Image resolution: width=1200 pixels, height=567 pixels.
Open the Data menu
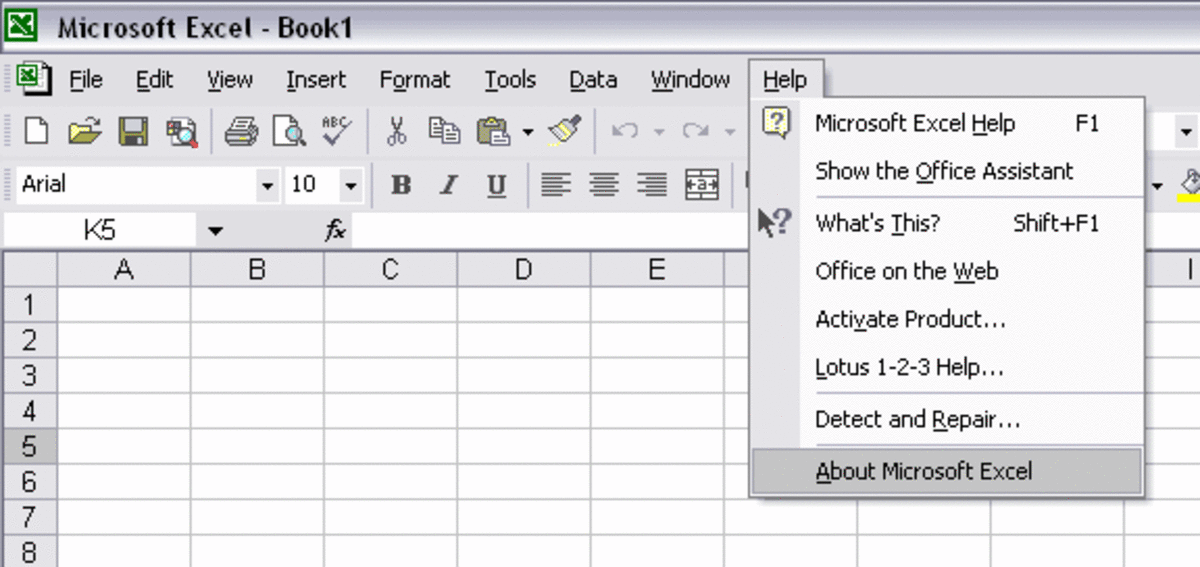pyautogui.click(x=593, y=79)
